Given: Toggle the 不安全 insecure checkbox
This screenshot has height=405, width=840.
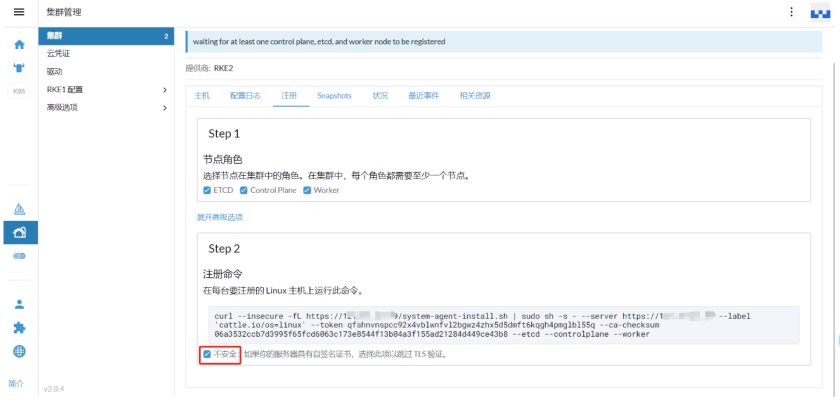Looking at the screenshot, I should pos(207,354).
